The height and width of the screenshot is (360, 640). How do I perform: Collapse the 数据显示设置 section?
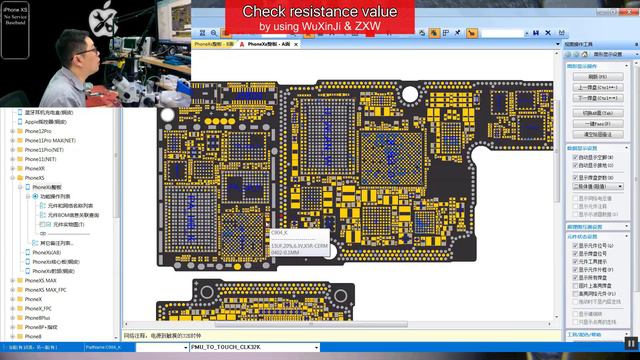tap(627, 148)
